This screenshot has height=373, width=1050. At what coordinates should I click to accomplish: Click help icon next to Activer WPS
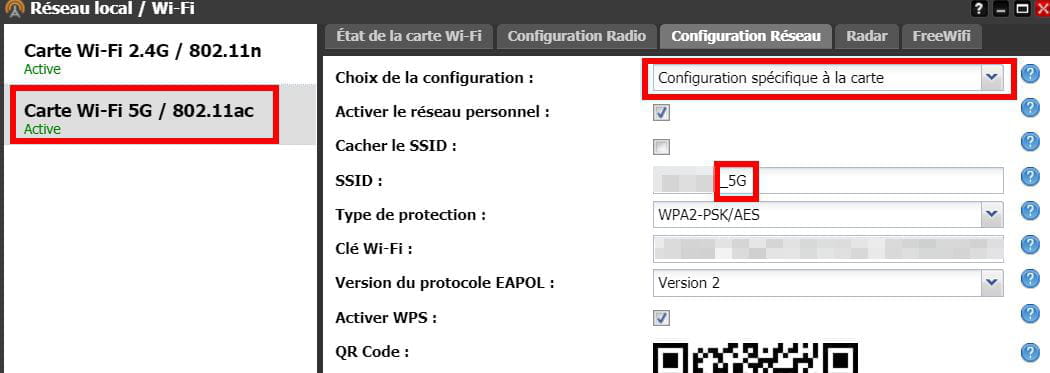tap(1030, 313)
